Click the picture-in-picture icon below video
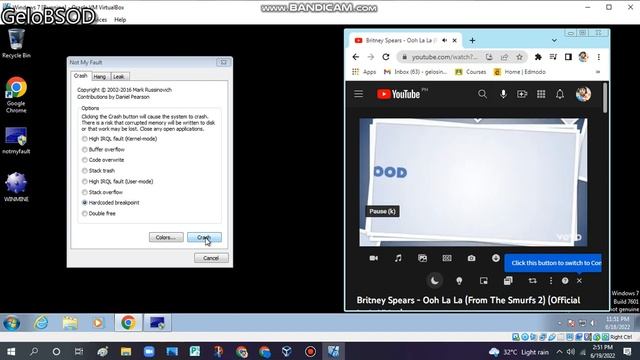Screen dimensions: 640x360 tap(484, 281)
